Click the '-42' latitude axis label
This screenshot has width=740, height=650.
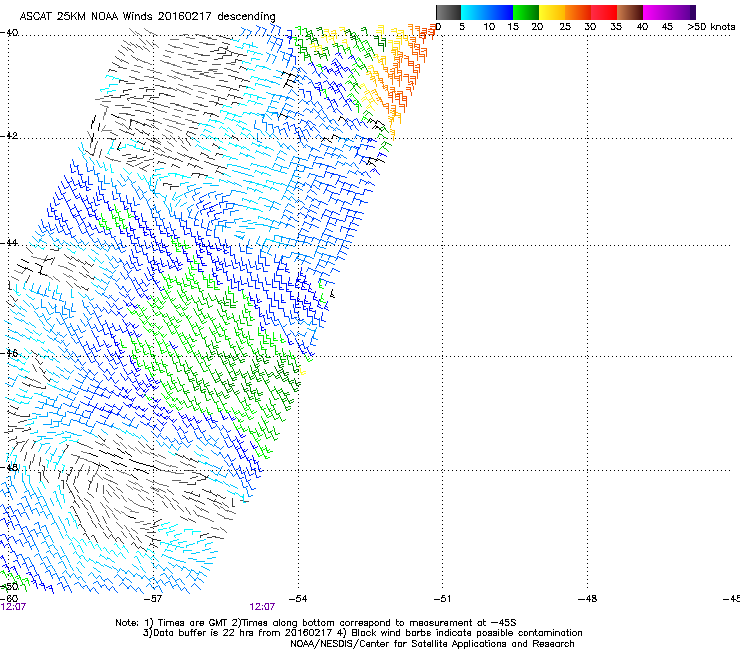coord(9,135)
